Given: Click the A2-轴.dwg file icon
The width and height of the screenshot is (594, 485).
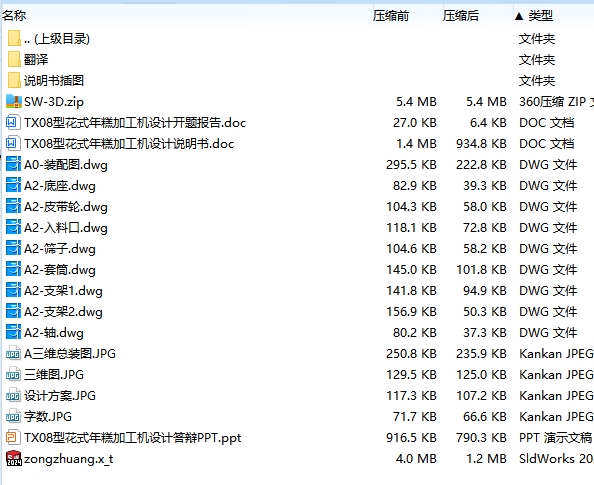Looking at the screenshot, I should (x=13, y=333).
